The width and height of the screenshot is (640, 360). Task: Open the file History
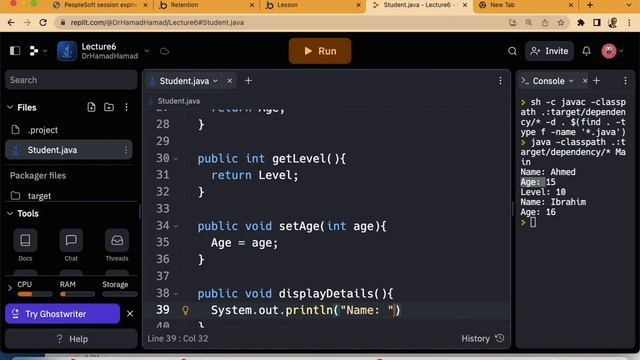[x=482, y=338]
